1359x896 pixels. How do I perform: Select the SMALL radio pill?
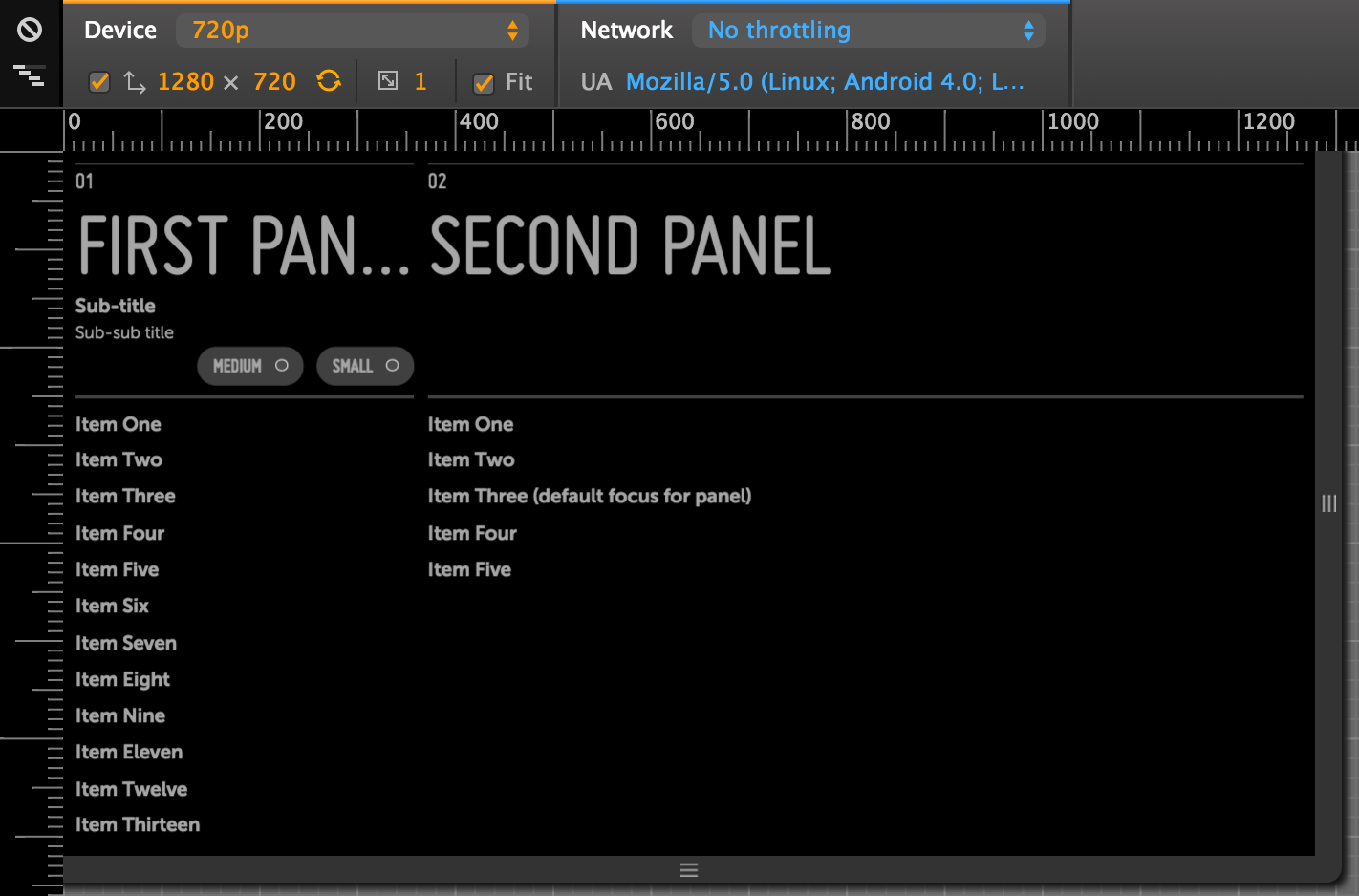(x=364, y=366)
